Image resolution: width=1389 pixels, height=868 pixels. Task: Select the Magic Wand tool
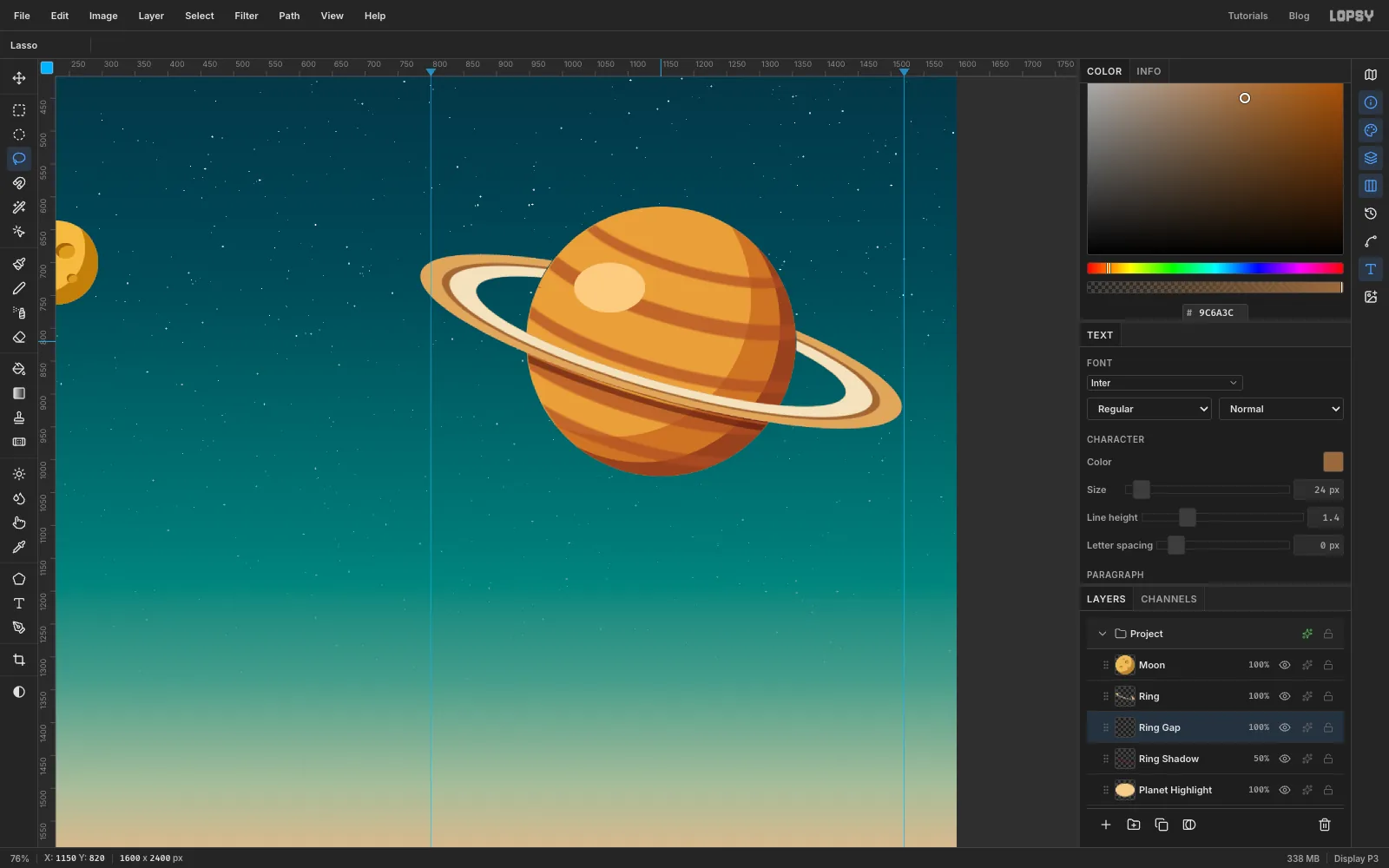click(19, 207)
